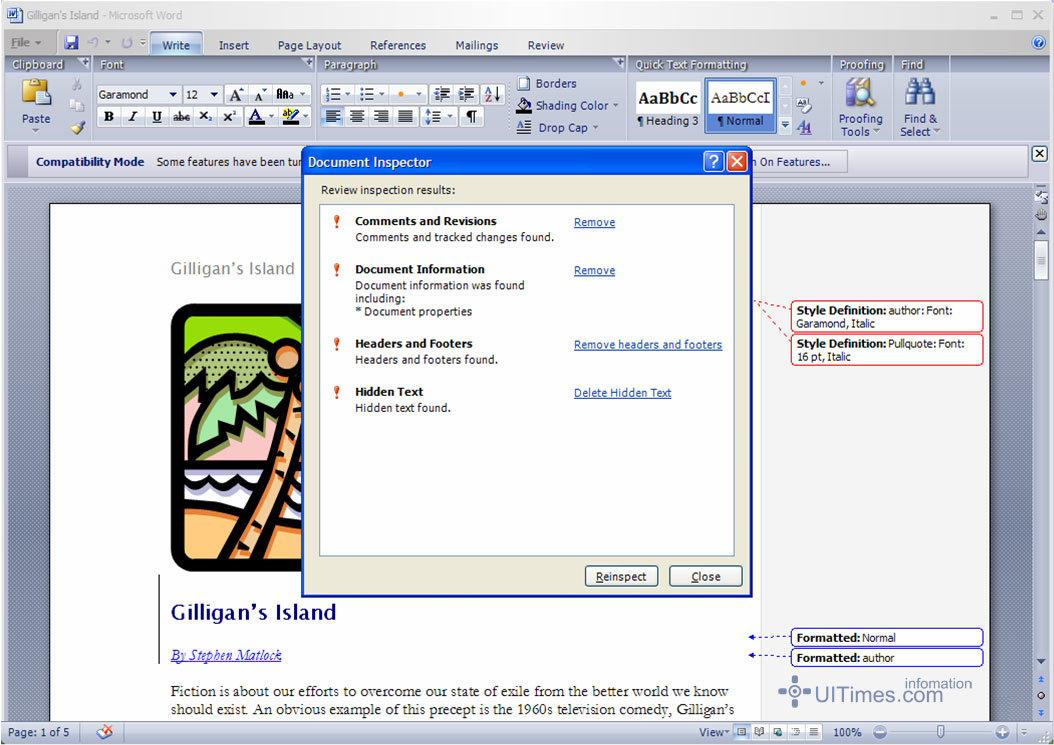
Task: Click the Close button in Document Inspector
Action: 706,576
